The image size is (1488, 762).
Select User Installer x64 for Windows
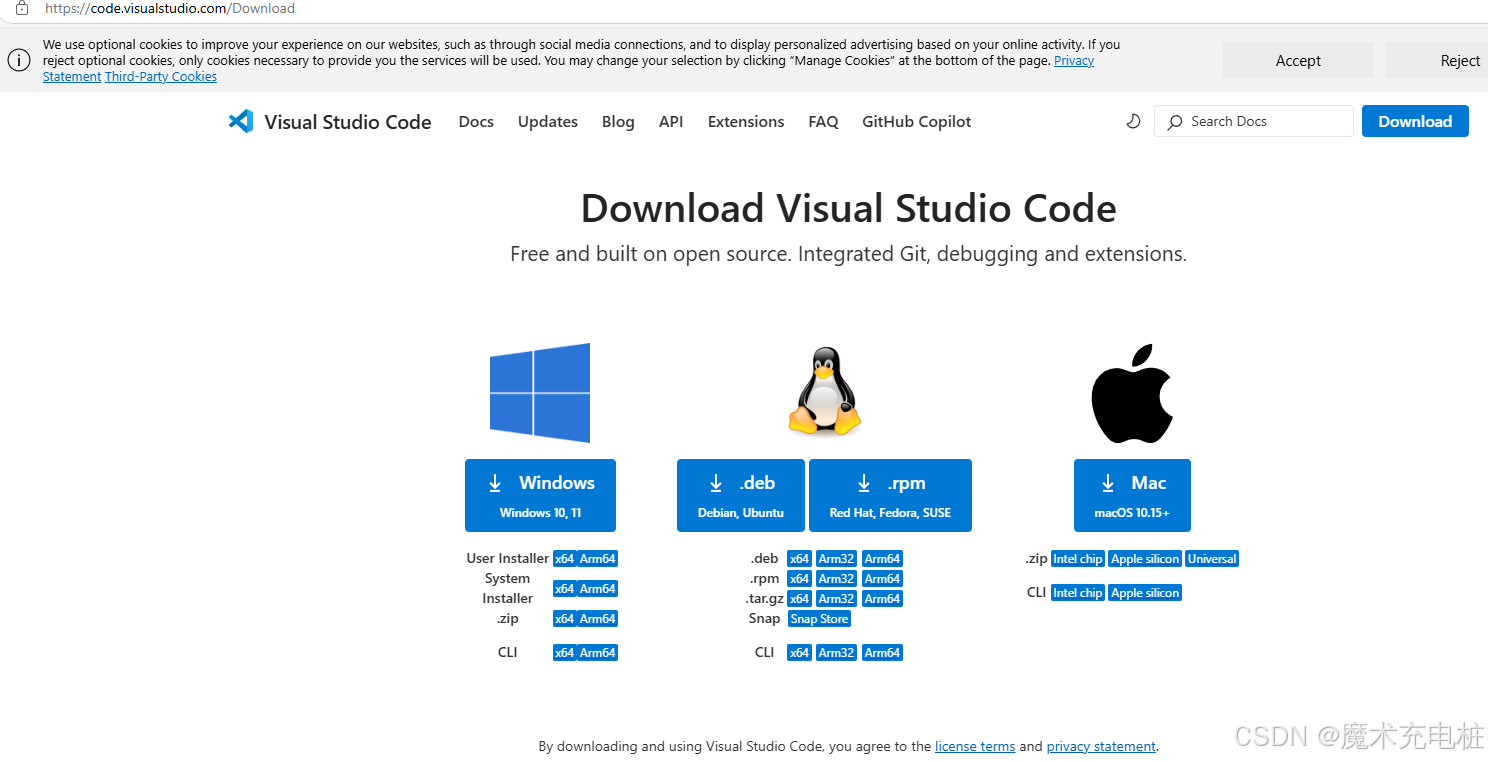[x=564, y=559]
